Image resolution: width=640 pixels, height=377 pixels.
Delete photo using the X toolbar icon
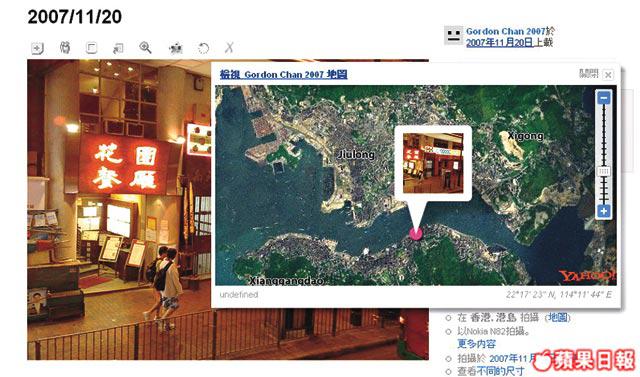229,48
